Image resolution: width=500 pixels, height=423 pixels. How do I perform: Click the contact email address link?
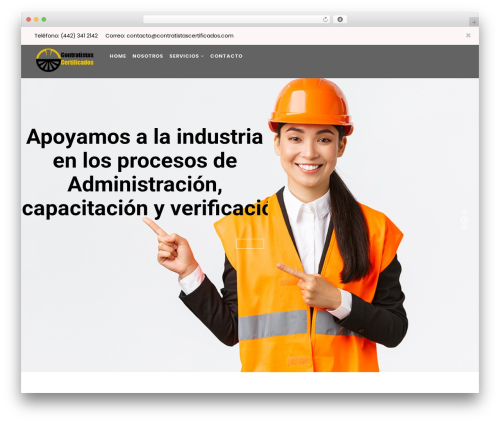180,36
